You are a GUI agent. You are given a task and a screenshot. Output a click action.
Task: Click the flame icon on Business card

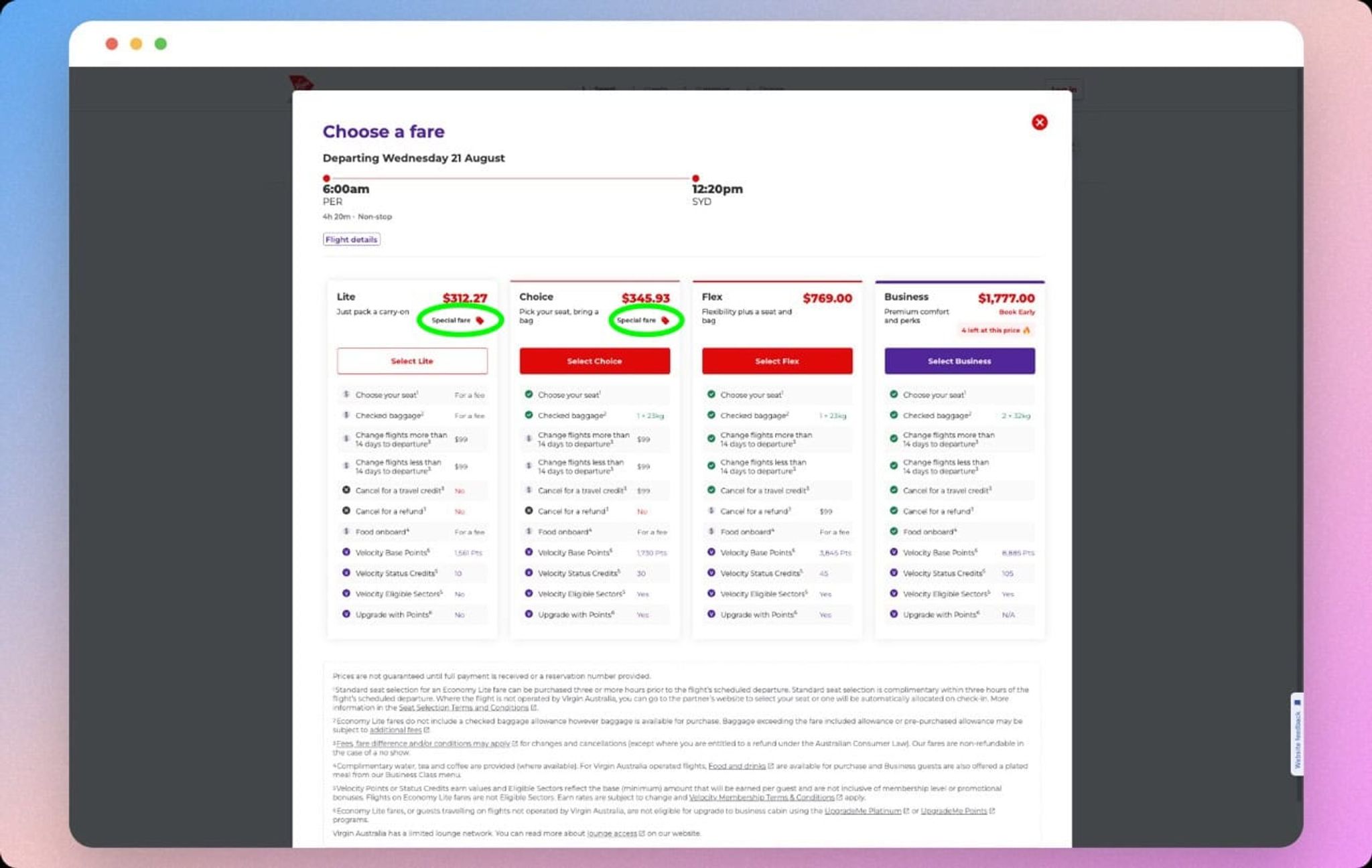point(1026,330)
